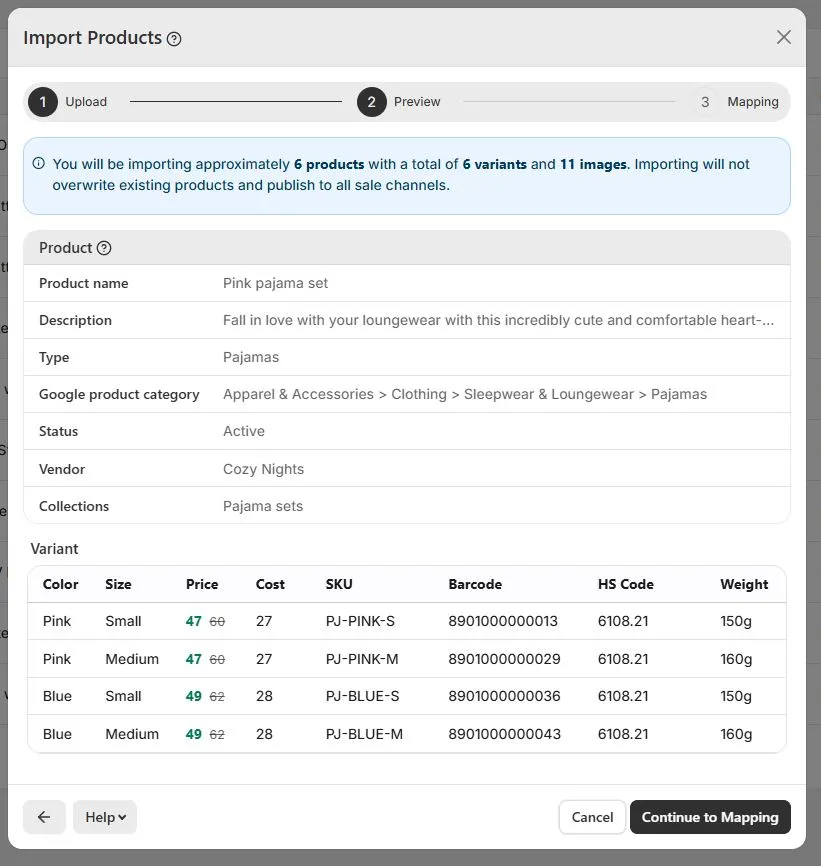The image size is (821, 866).
Task: Click the Medium size in PJ-PINK-M row
Action: (132, 659)
